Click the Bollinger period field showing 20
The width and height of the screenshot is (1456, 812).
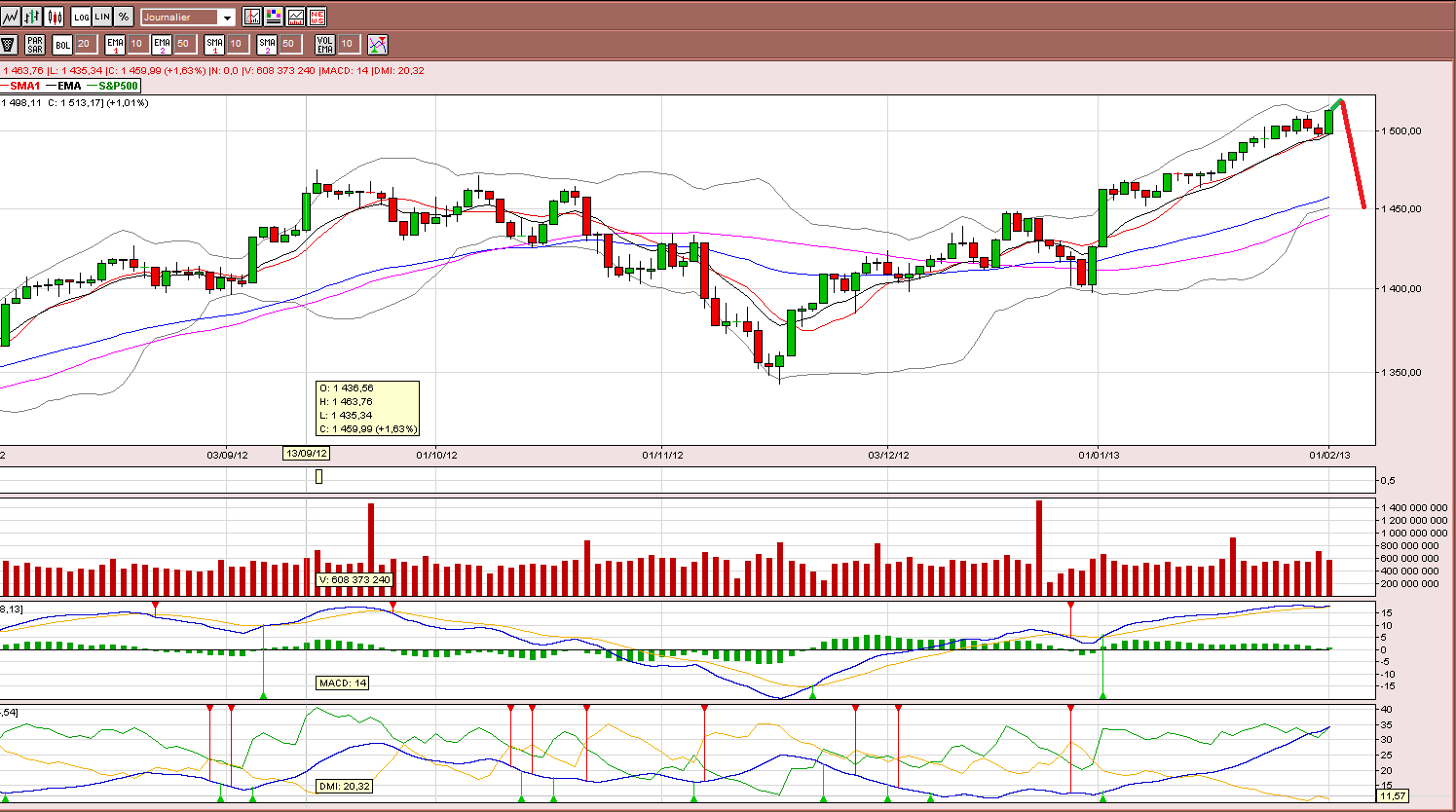tap(86, 44)
